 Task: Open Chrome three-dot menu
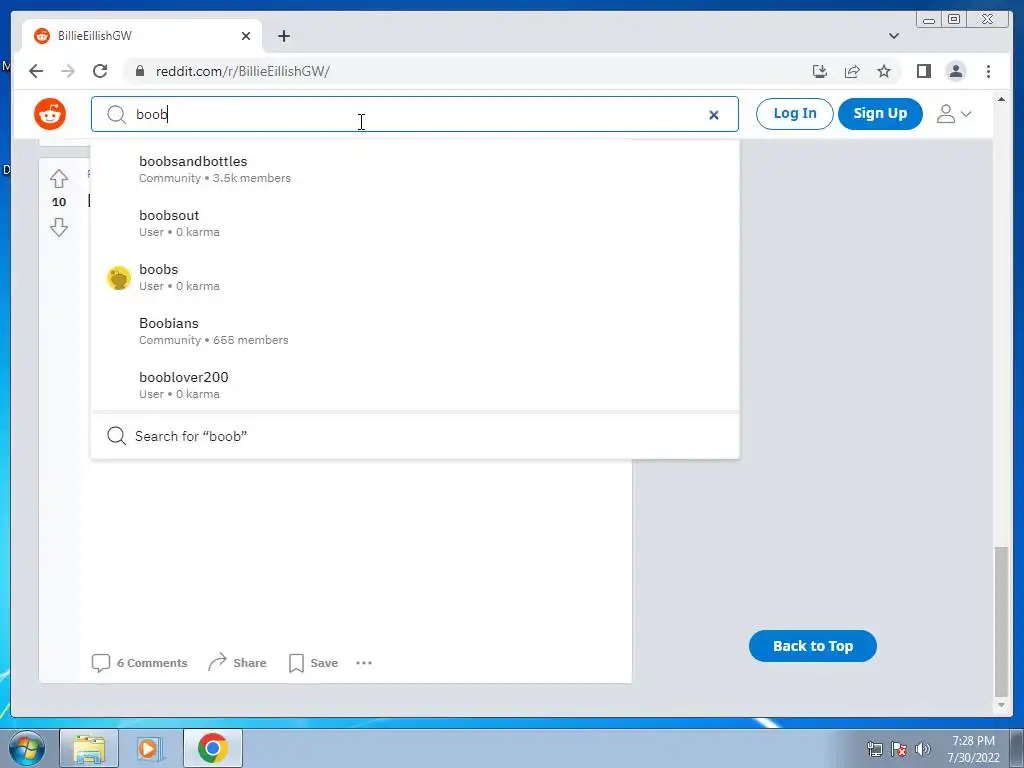pos(988,71)
